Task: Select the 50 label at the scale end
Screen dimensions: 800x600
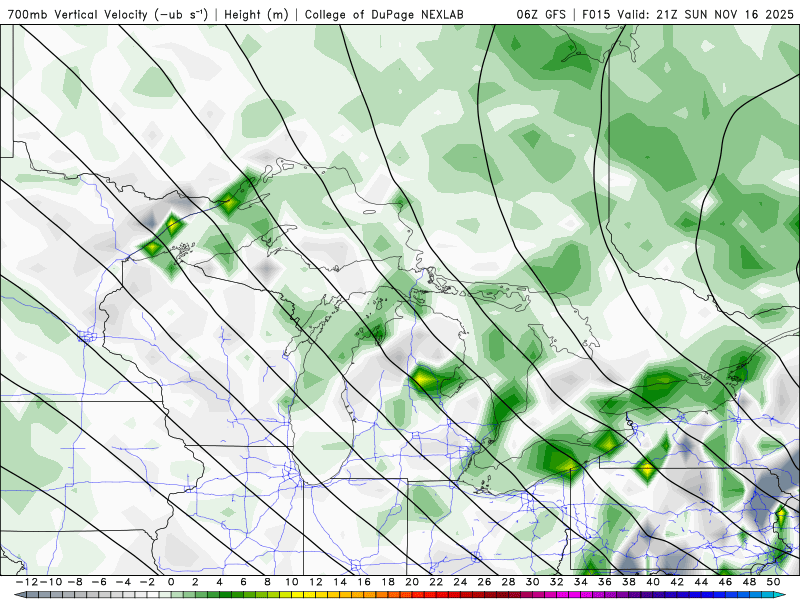Action: (x=773, y=582)
